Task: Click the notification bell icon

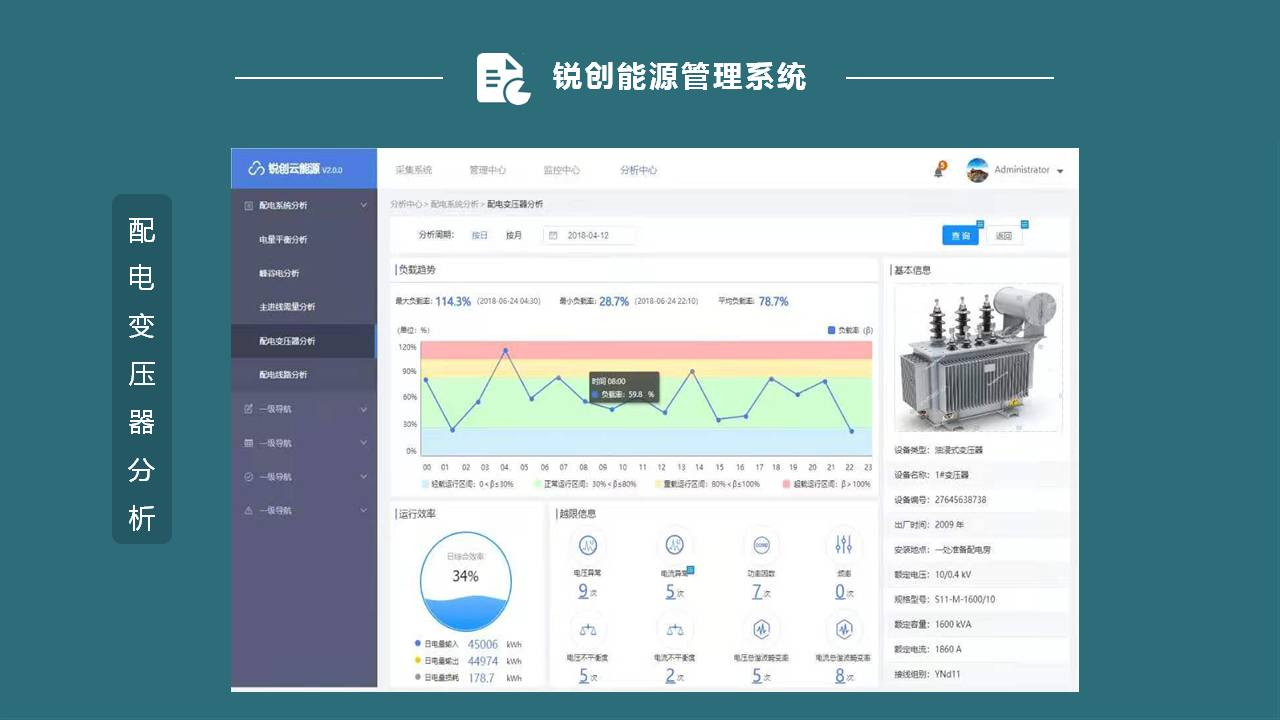Action: click(x=938, y=171)
